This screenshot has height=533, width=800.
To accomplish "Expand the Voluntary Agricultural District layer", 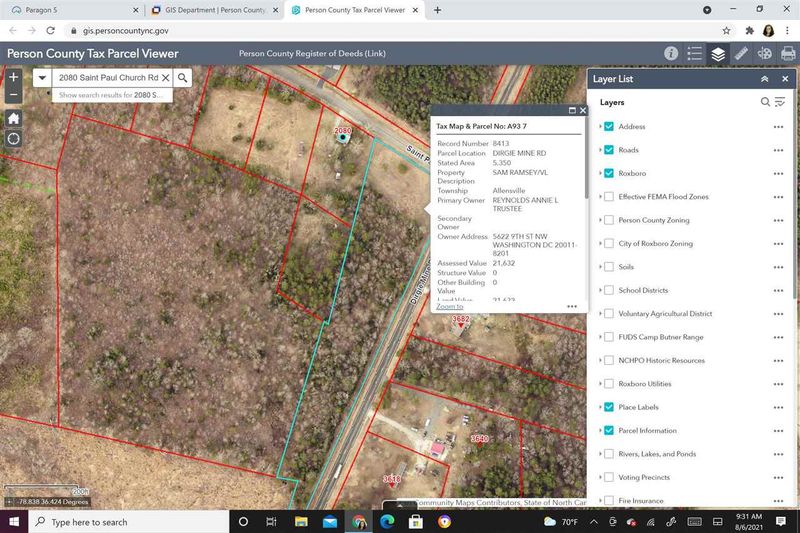I will pos(601,313).
